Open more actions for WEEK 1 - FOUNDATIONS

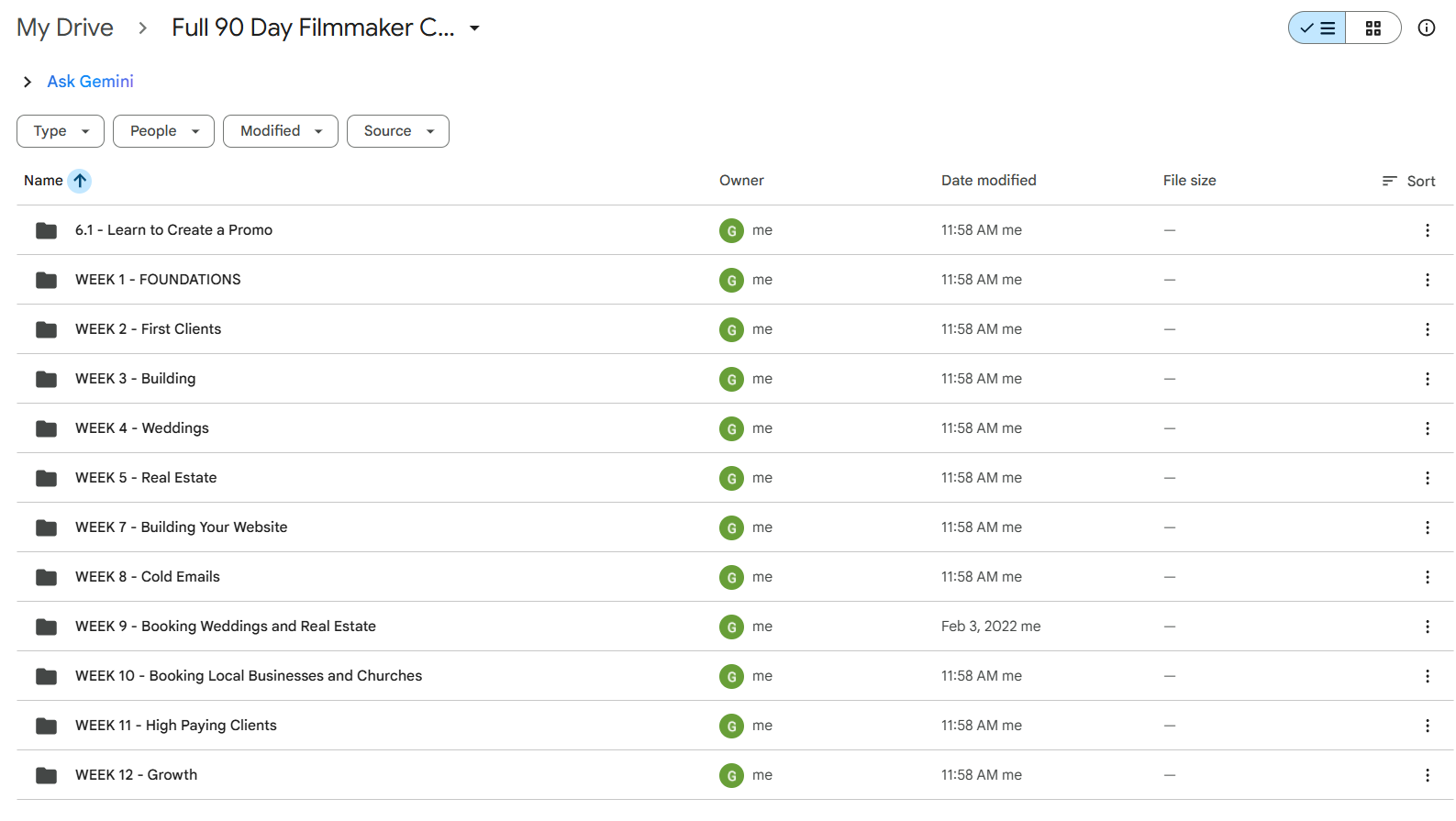click(x=1428, y=280)
